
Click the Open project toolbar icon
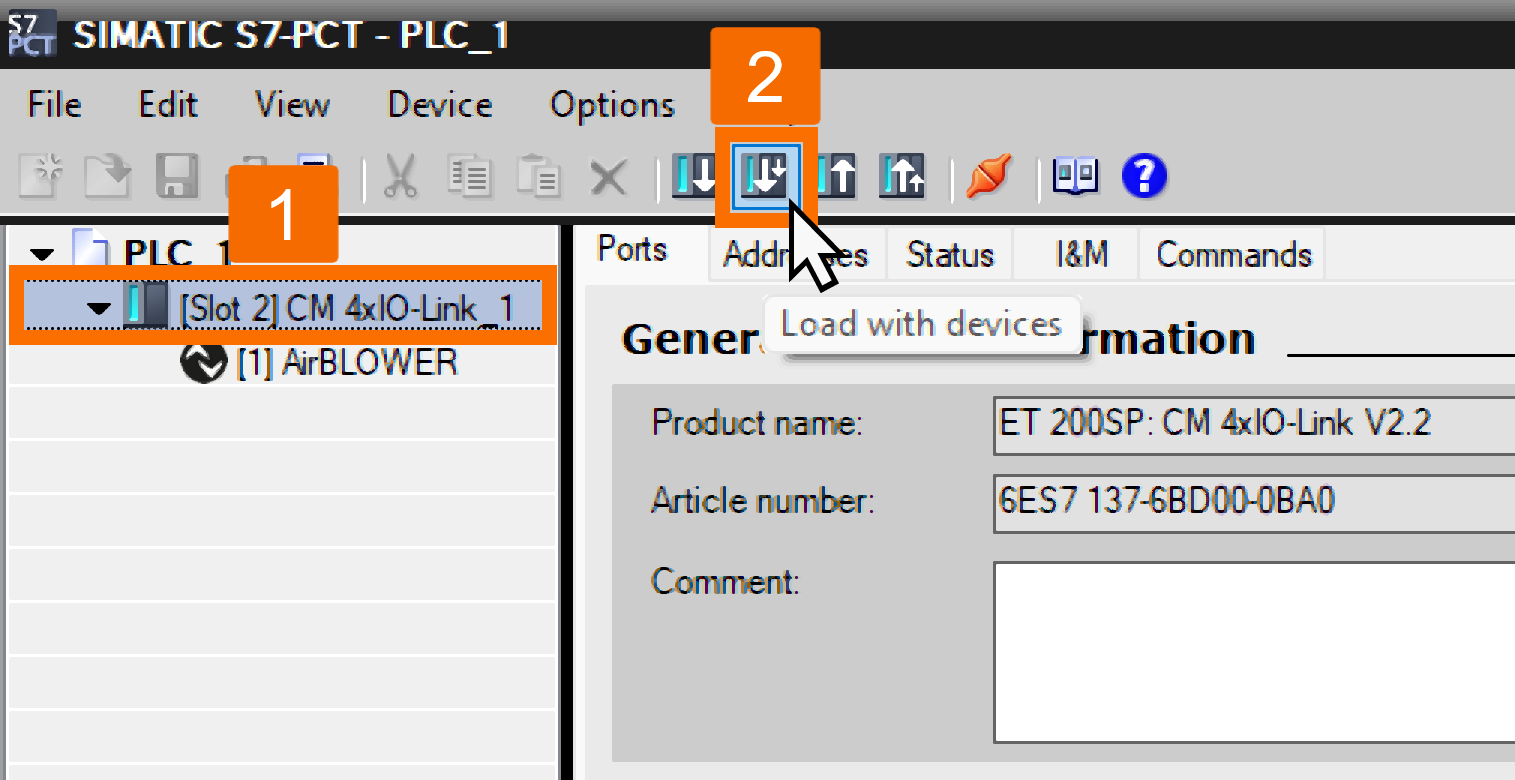(107, 177)
